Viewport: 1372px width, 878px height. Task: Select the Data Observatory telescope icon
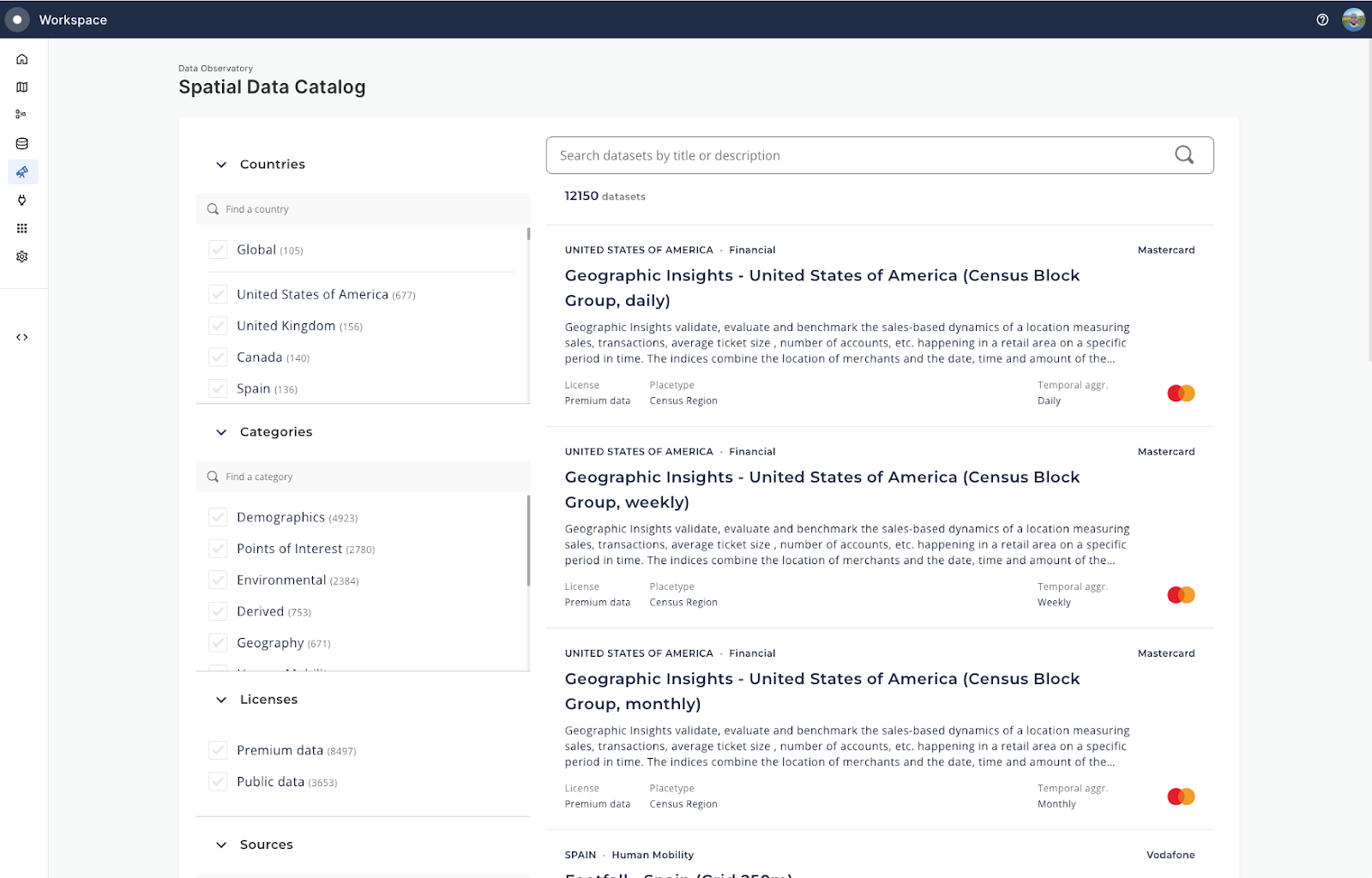[21, 171]
